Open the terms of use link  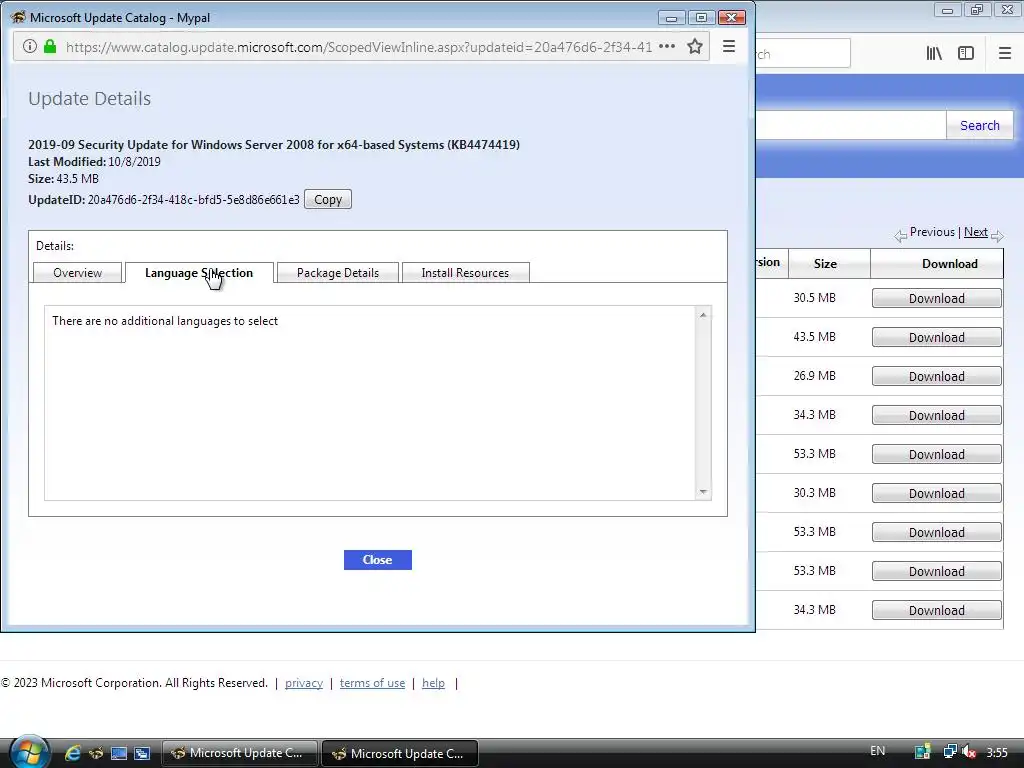pos(372,683)
